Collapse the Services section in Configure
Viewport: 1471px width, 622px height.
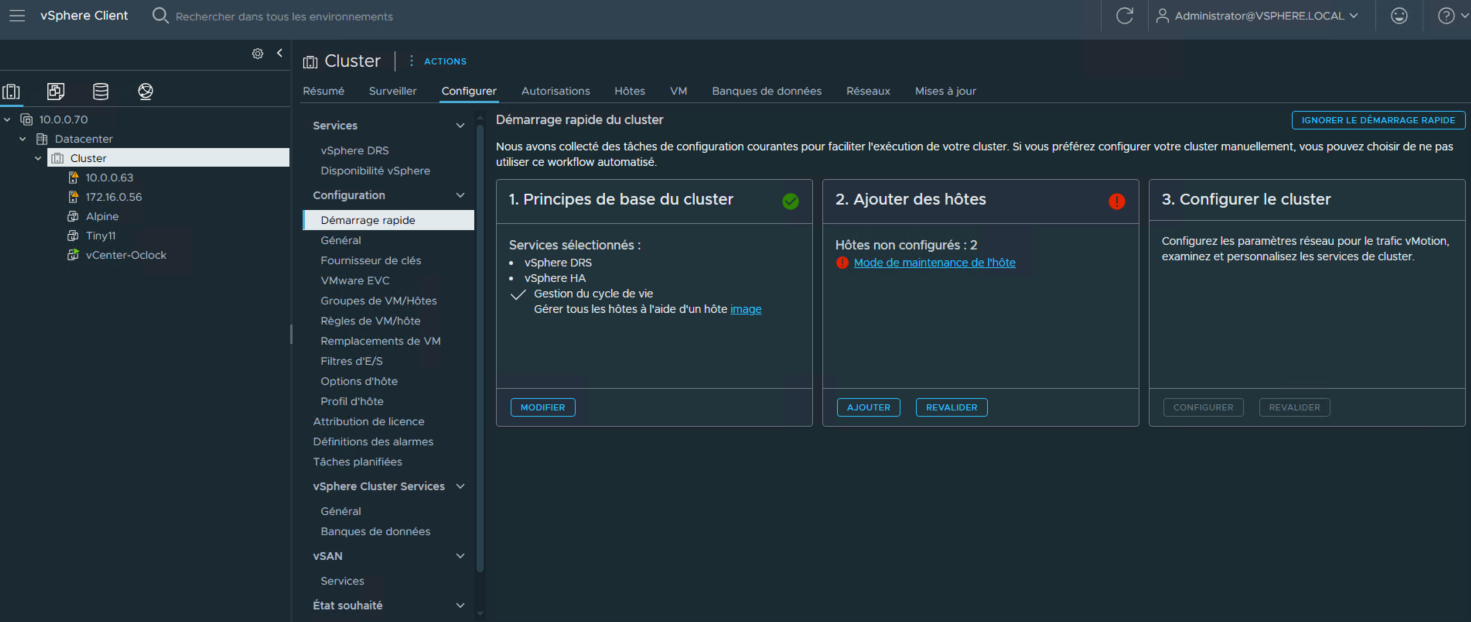[x=460, y=126]
